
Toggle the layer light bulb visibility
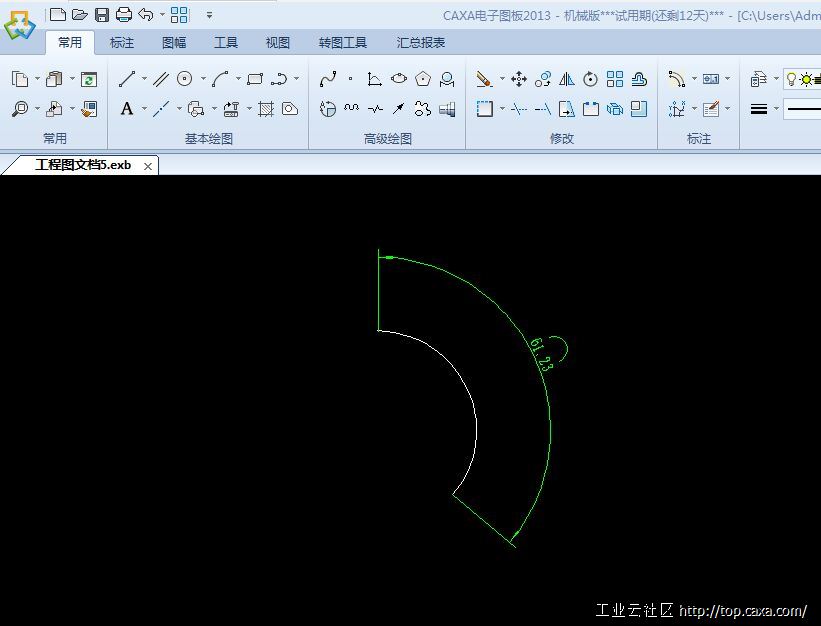pos(791,79)
